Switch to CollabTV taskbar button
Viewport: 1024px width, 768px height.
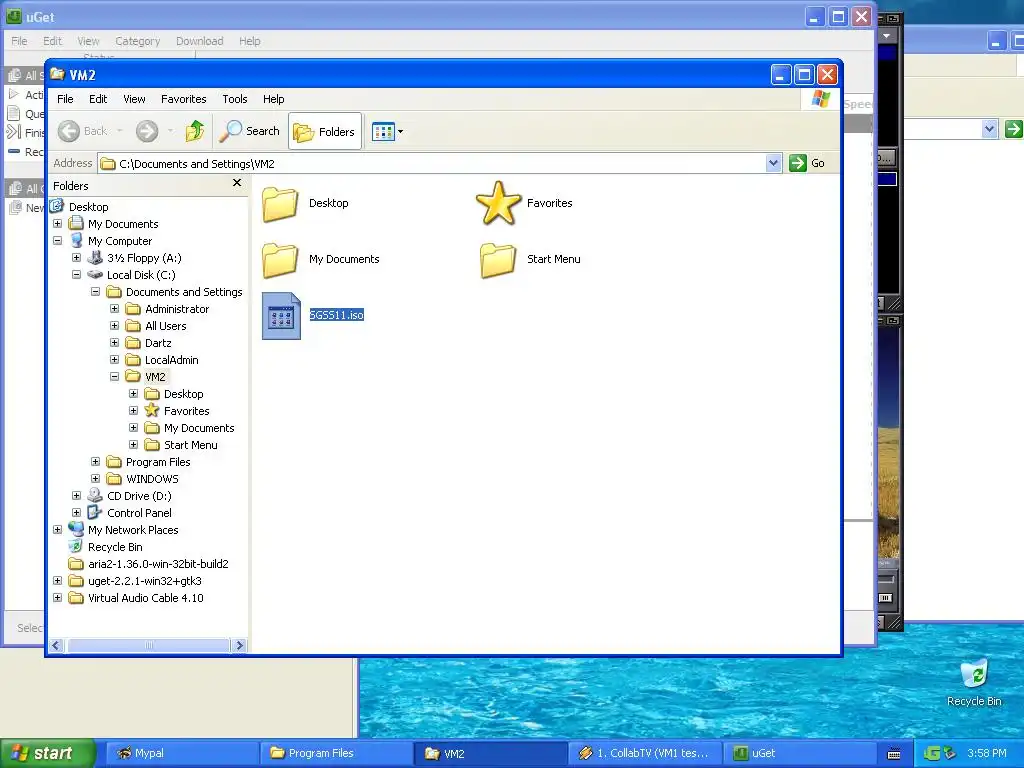point(644,754)
